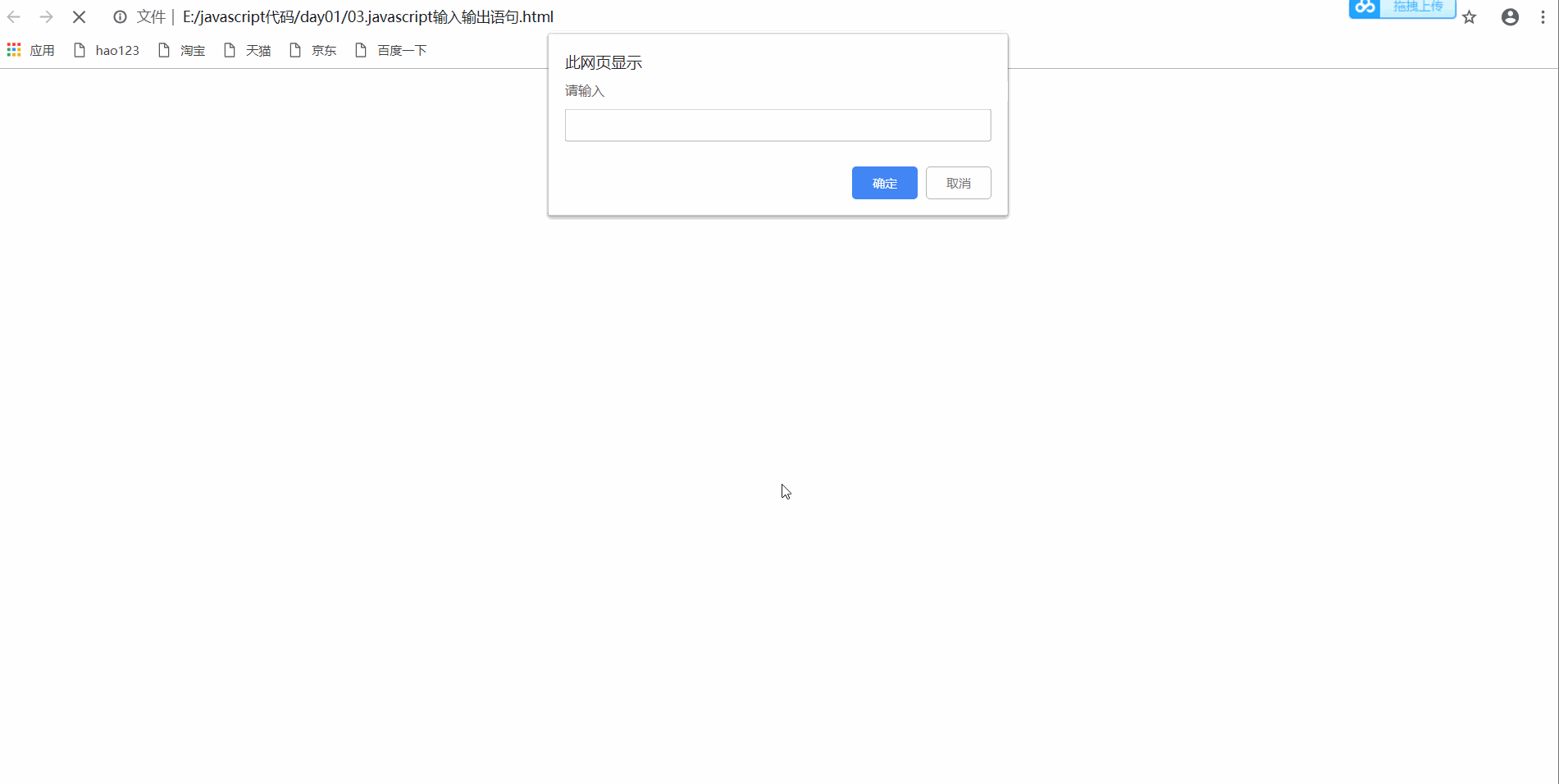Select the file URL in the address bar
Screen dimensions: 1559x784
368,17
